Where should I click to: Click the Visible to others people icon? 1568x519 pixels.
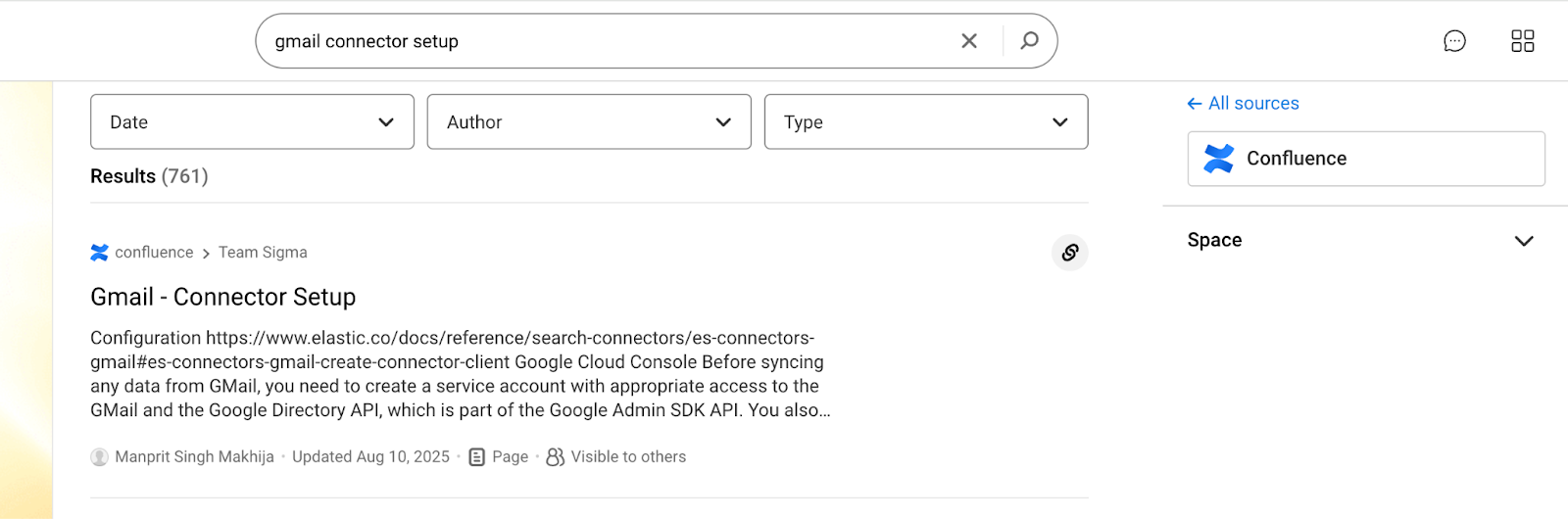555,457
